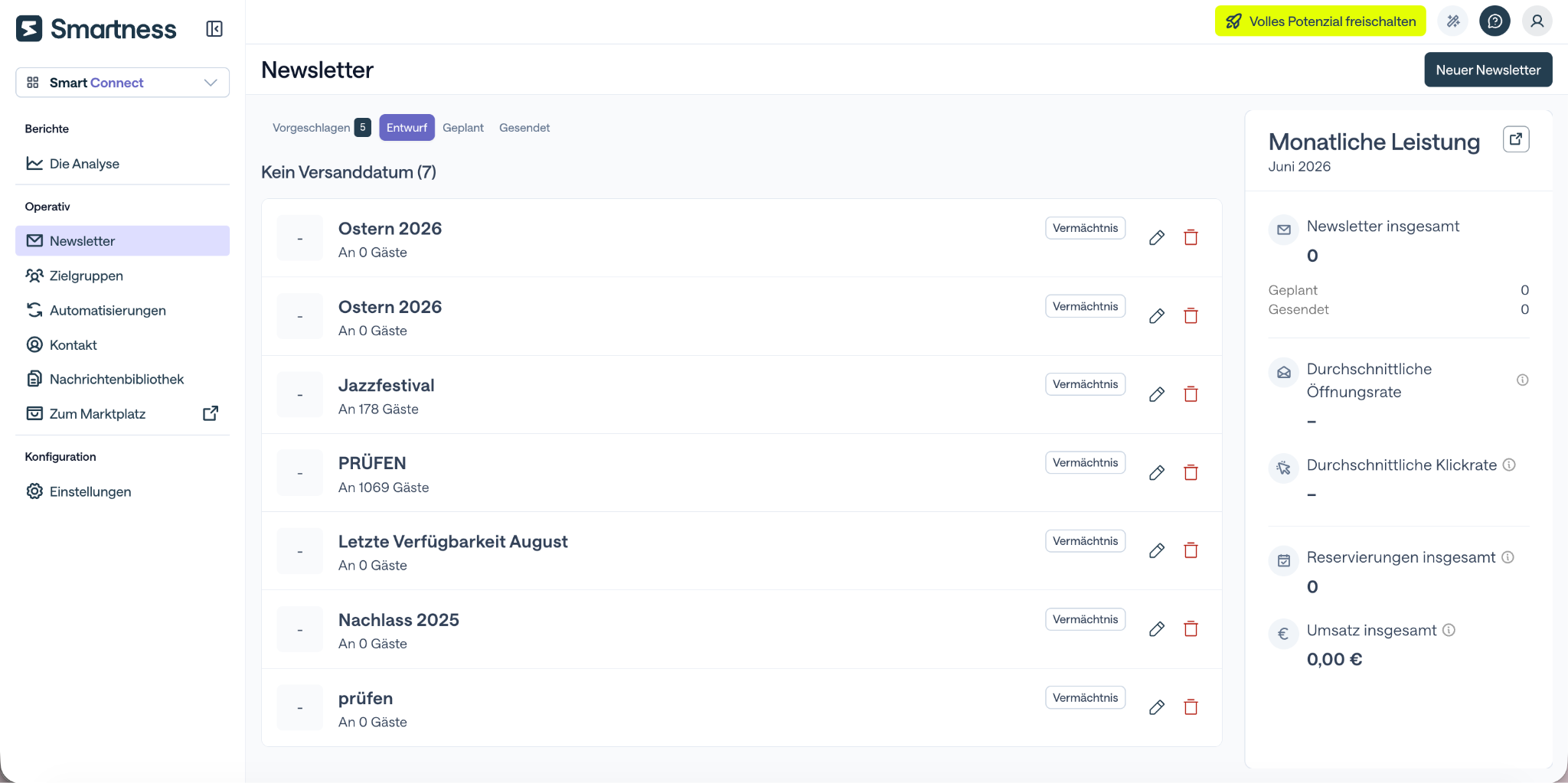Delete the first Ostern 2026 newsletter

pyautogui.click(x=1191, y=238)
